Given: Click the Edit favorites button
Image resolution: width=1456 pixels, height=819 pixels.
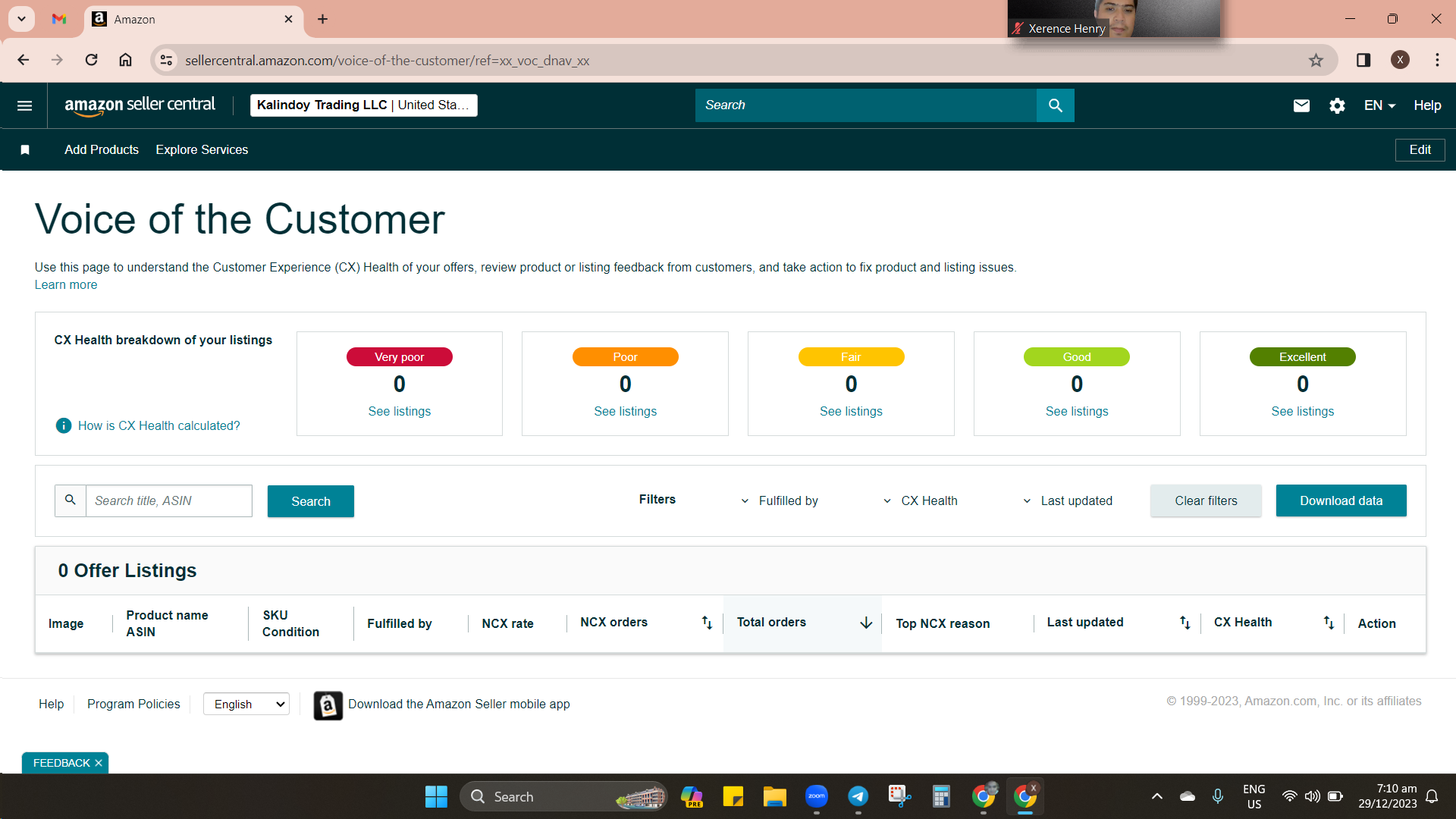Looking at the screenshot, I should (x=1420, y=150).
